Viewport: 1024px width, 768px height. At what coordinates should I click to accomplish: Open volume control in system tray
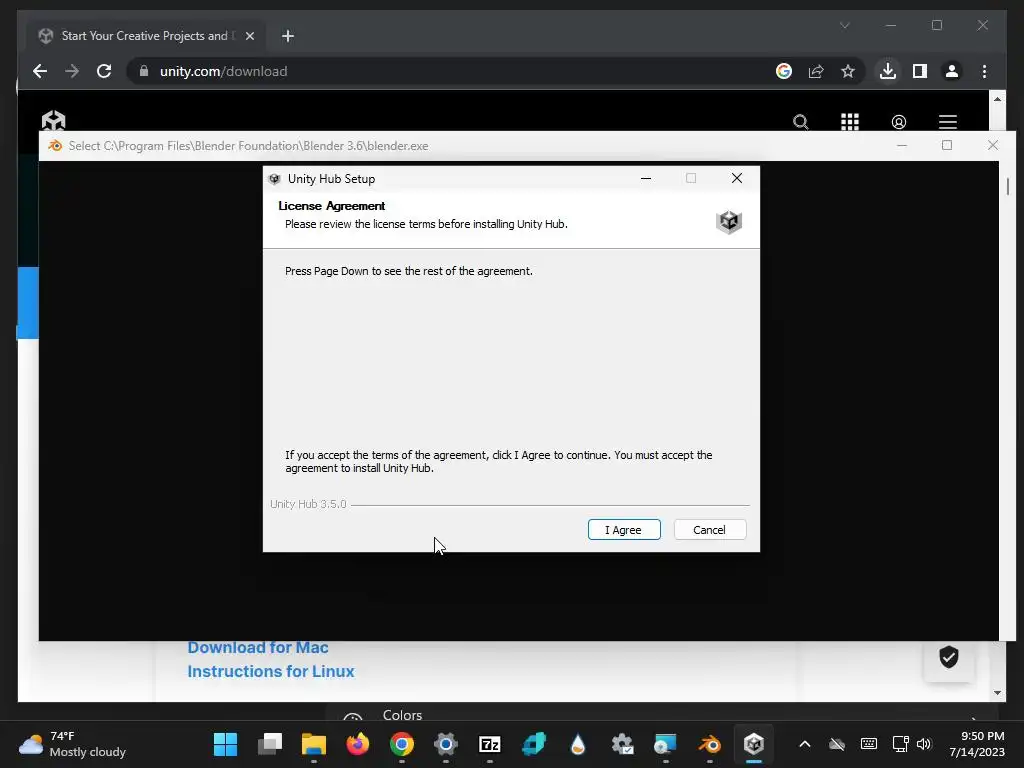click(x=924, y=744)
